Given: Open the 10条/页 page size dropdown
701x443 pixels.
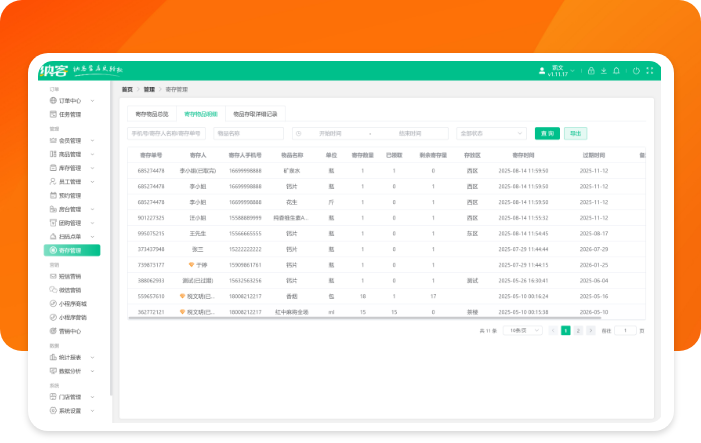Looking at the screenshot, I should point(516,329).
